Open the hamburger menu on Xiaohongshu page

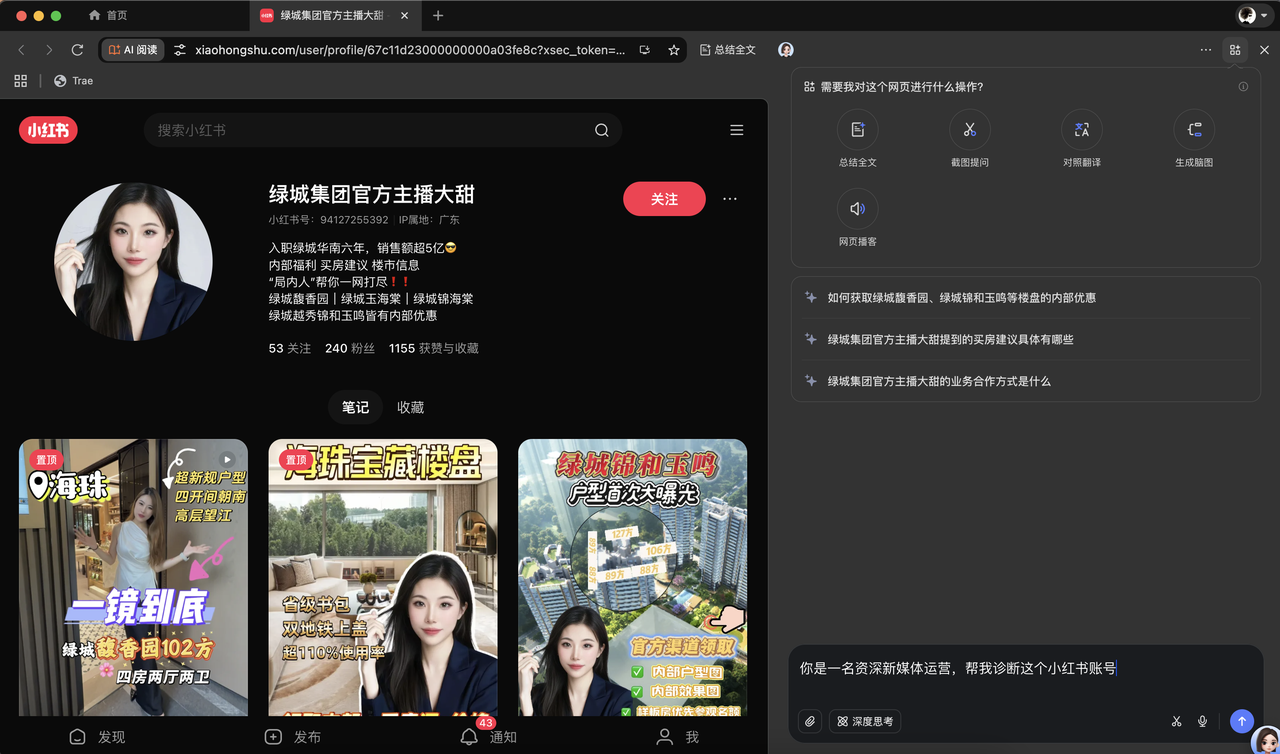737,129
